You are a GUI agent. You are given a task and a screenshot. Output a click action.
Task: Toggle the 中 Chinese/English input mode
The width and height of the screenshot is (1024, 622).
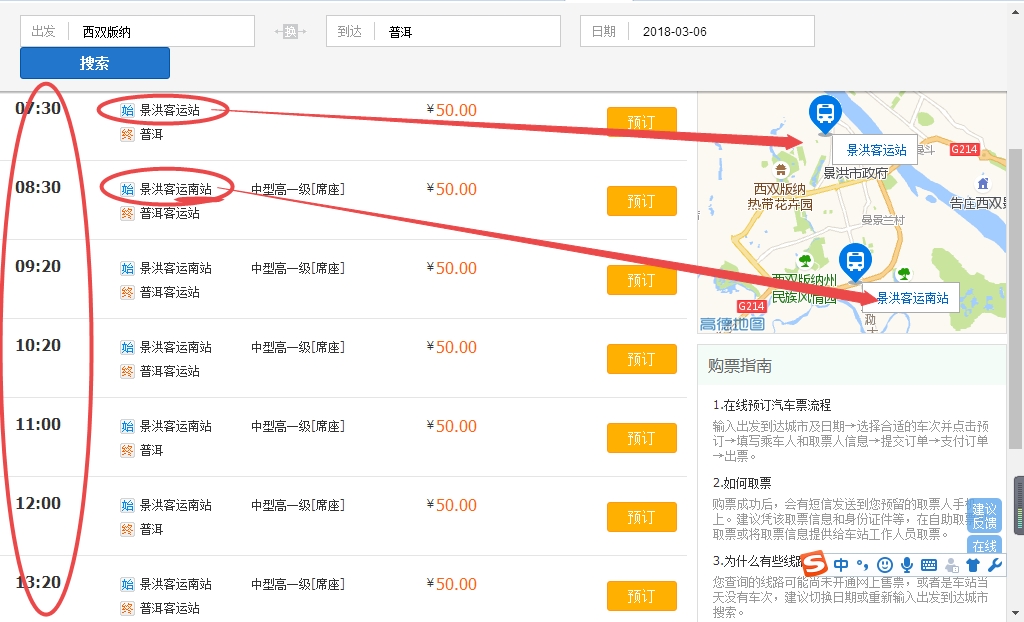(x=842, y=565)
